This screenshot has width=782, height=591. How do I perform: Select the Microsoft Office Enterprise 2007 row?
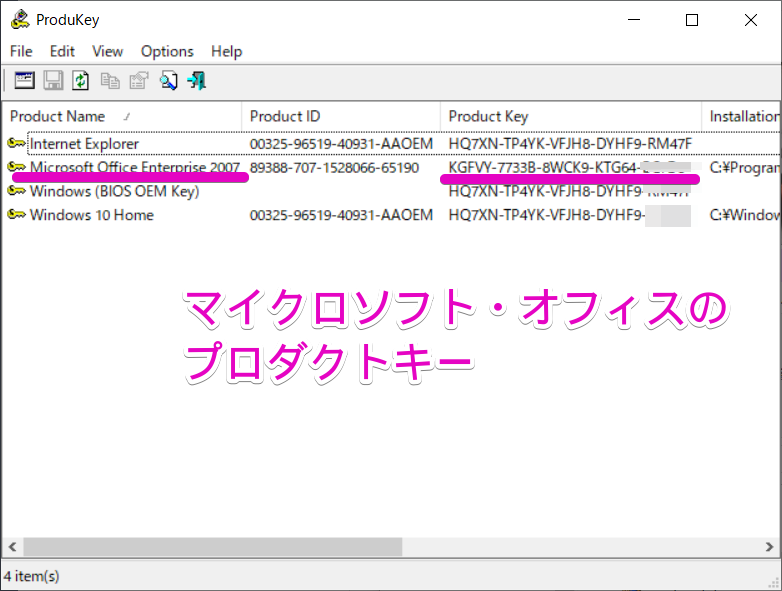pyautogui.click(x=391, y=168)
